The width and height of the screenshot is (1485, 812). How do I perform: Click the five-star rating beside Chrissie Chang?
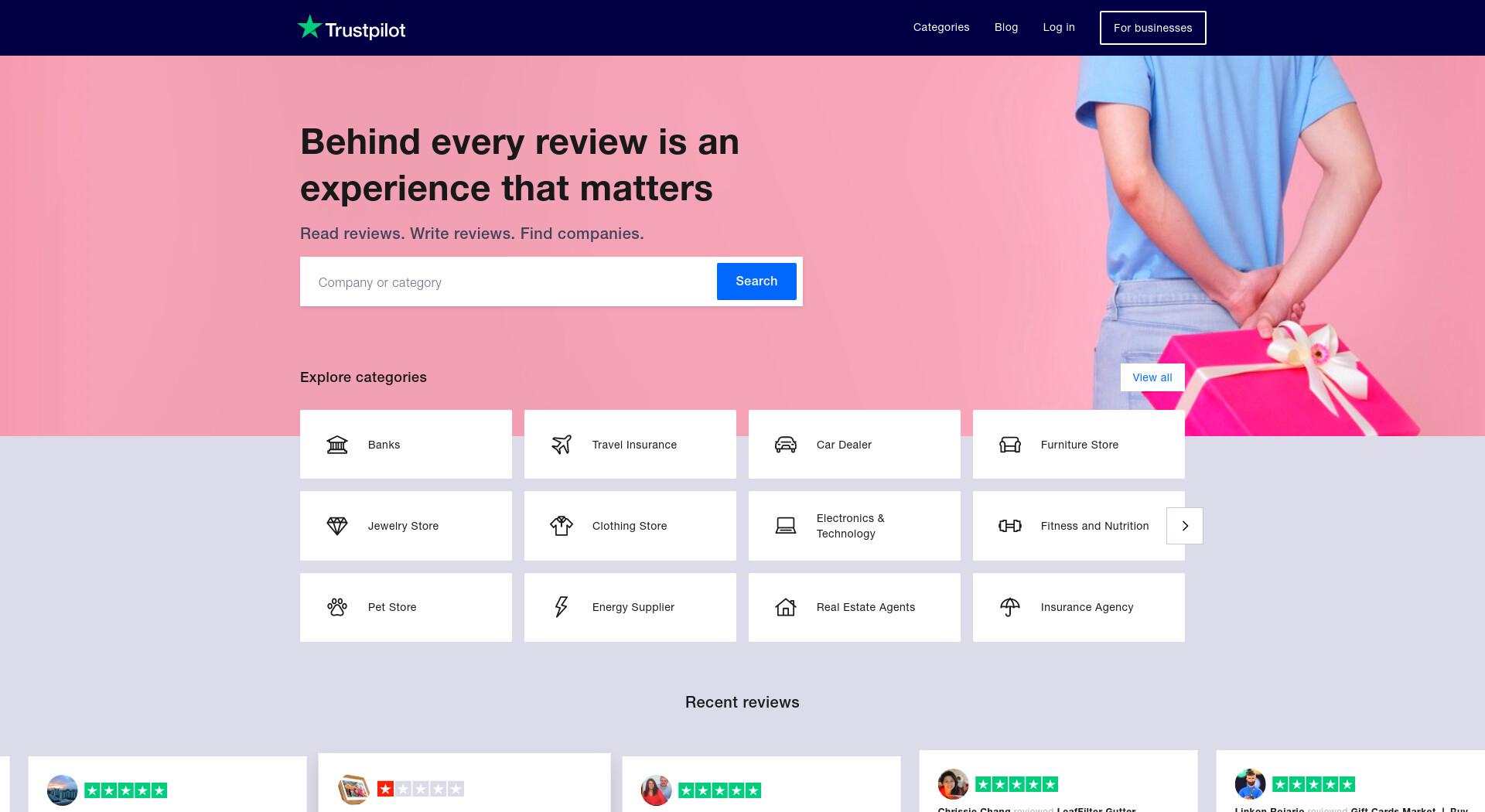pos(1016,784)
